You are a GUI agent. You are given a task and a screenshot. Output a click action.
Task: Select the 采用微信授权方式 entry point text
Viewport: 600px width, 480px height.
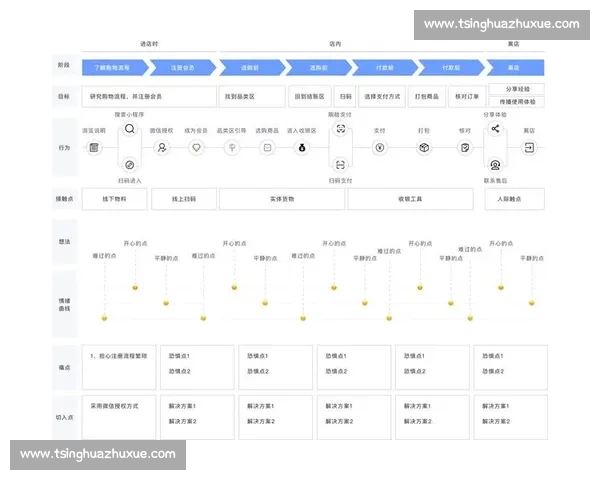coord(114,406)
